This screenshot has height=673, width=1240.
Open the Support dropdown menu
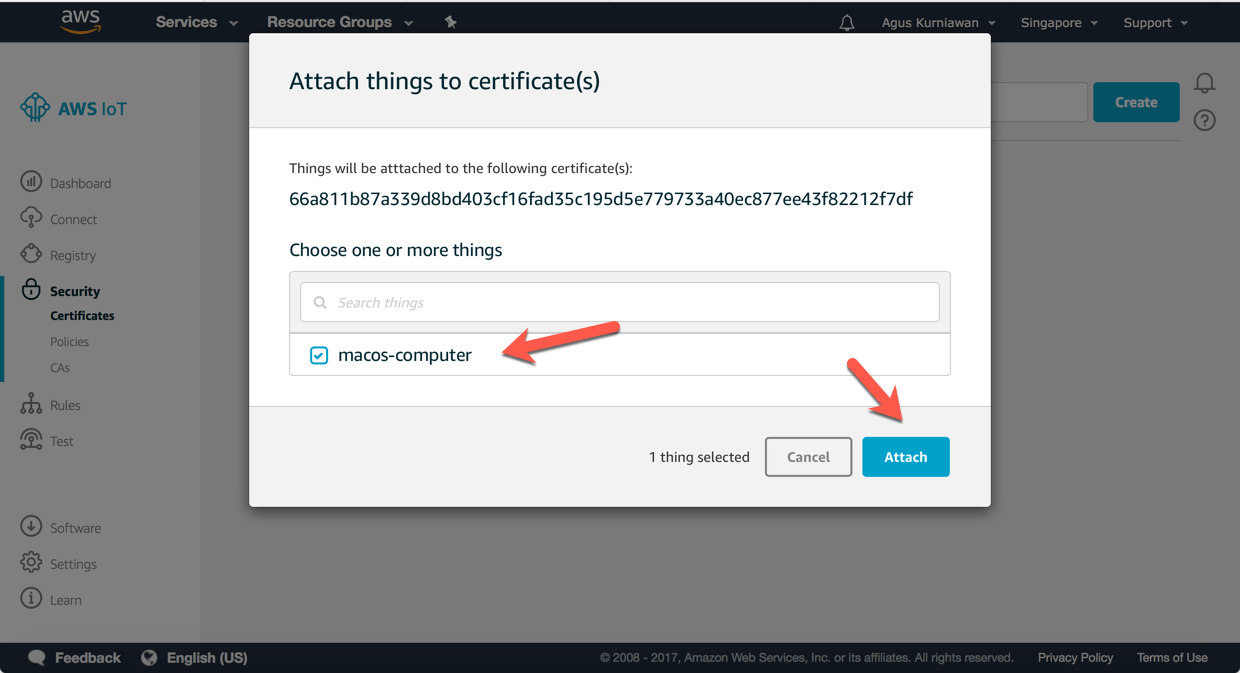[1156, 22]
